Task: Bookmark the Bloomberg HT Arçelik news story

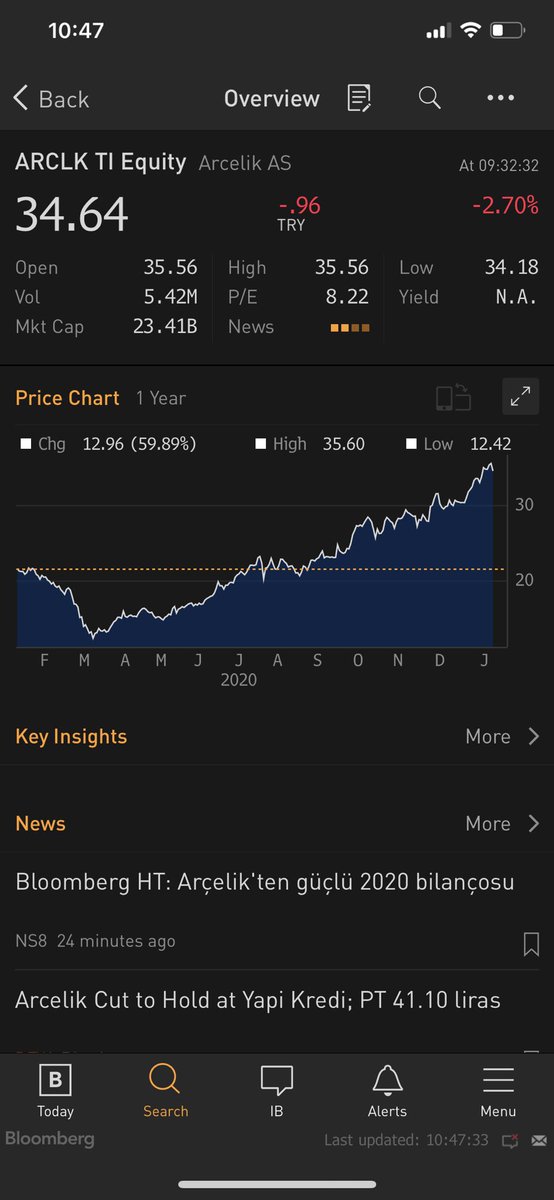Action: point(531,944)
